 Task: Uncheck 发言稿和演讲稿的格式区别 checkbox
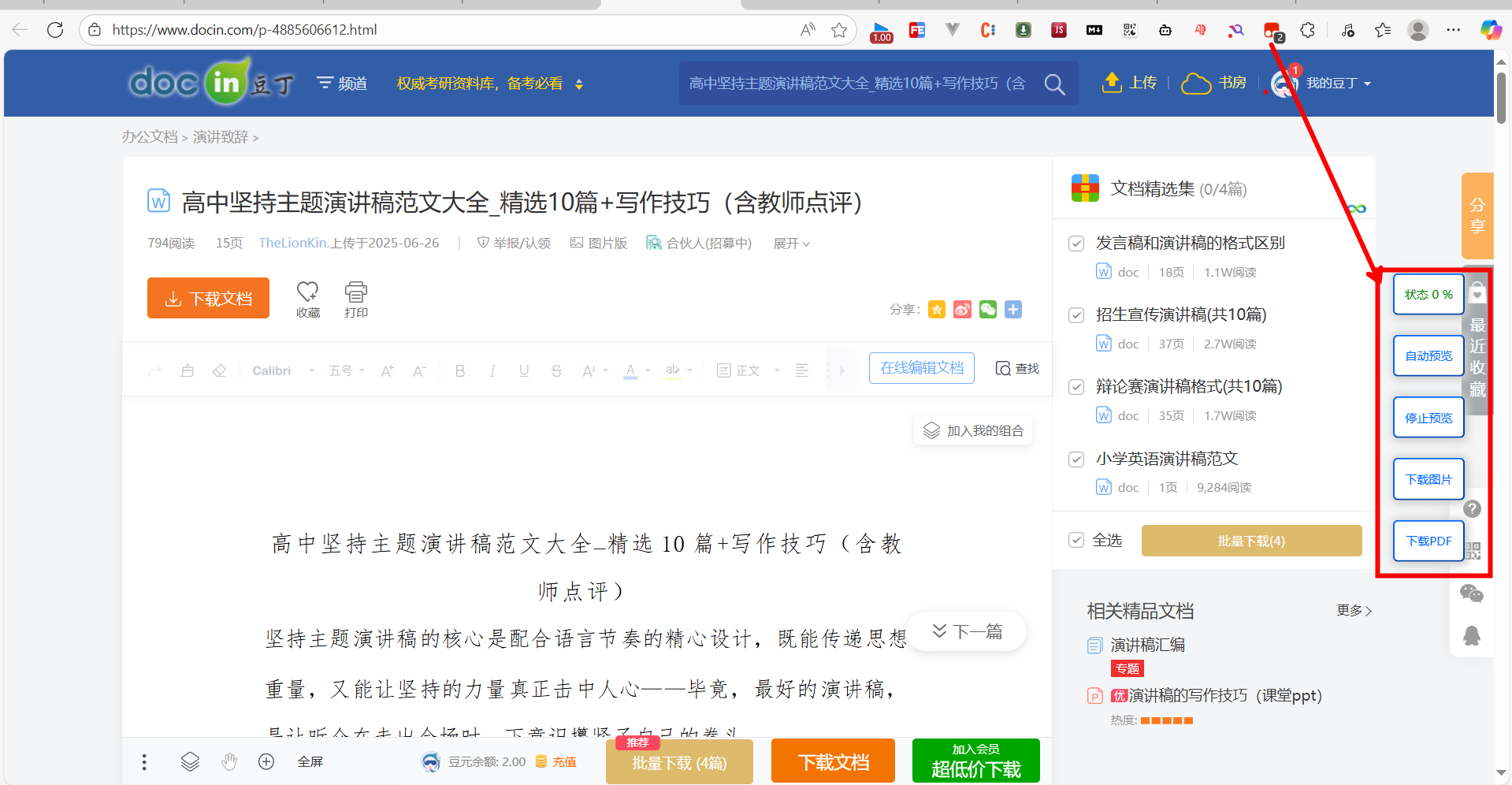click(1076, 244)
